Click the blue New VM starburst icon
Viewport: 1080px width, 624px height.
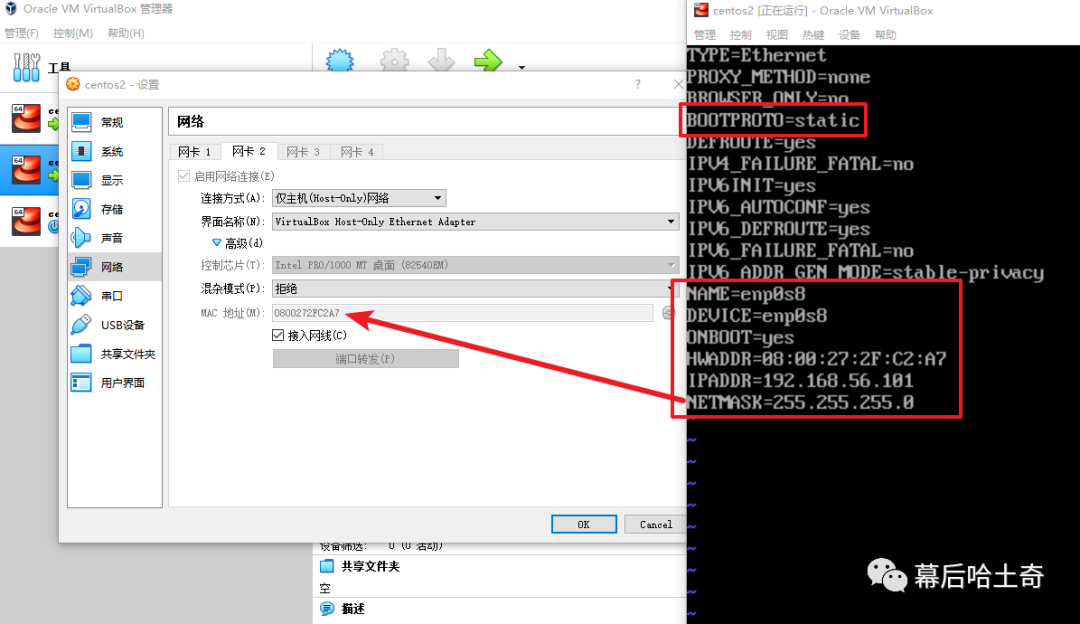click(x=341, y=62)
